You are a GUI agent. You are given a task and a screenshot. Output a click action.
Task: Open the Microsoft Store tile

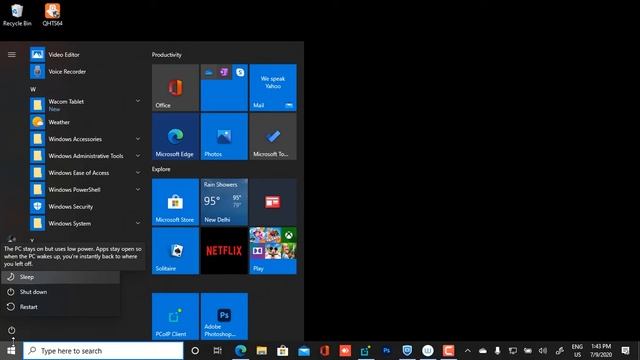176,202
